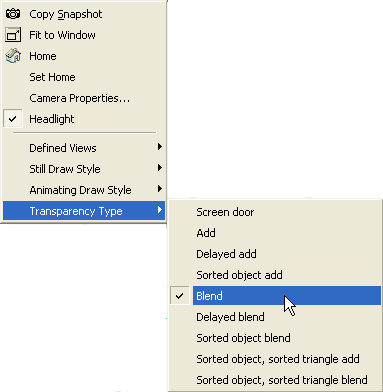
Task: Select Screen door transparency
Action: pyautogui.click(x=275, y=212)
